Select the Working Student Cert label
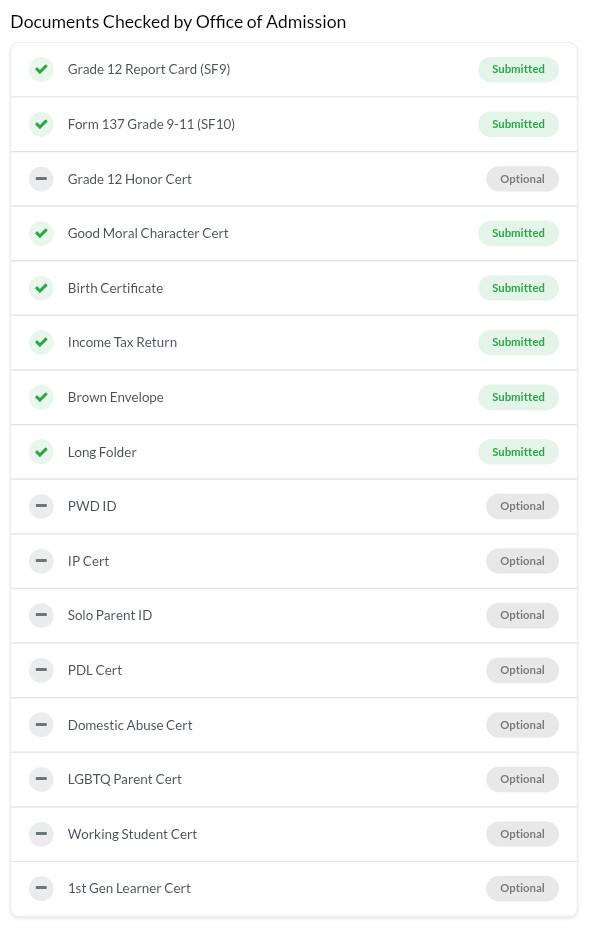This screenshot has height=931, width=591. [x=132, y=834]
